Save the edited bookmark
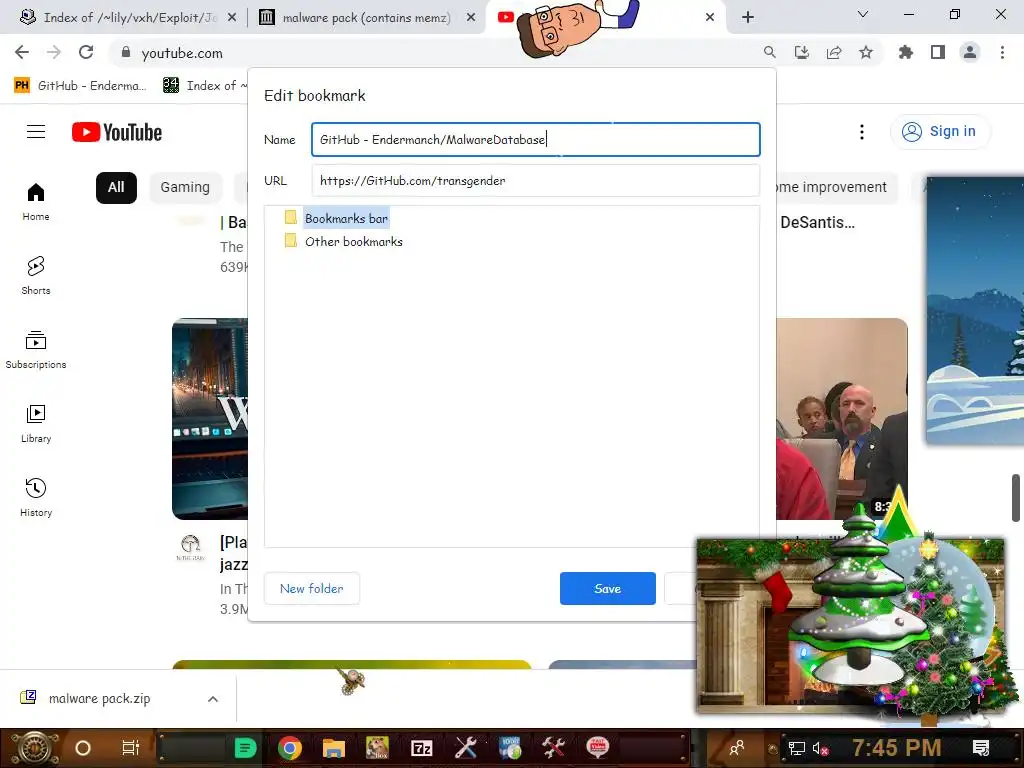The height and width of the screenshot is (768, 1024). click(x=607, y=588)
